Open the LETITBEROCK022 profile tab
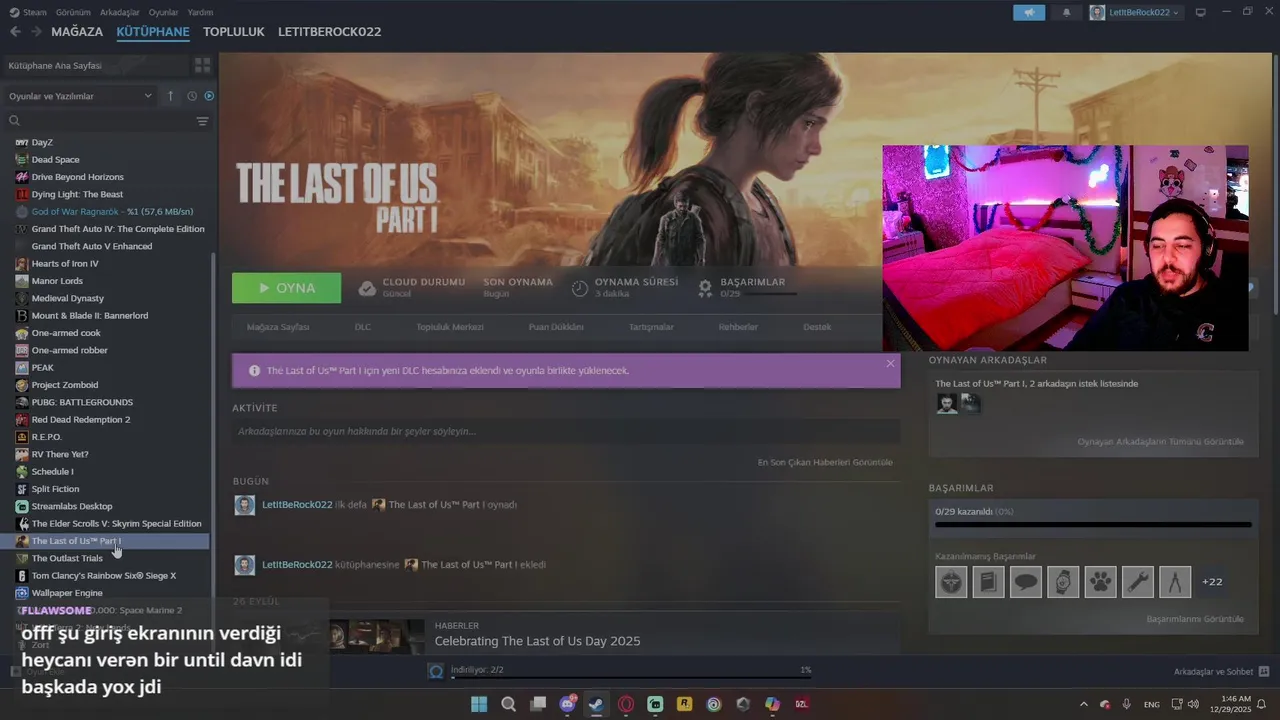The width and height of the screenshot is (1280, 720). click(330, 32)
